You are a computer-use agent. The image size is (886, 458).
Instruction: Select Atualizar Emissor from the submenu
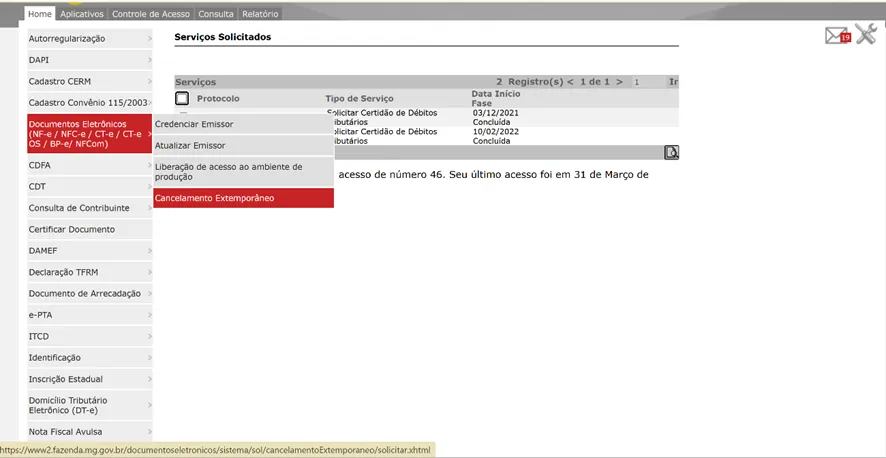pos(244,146)
